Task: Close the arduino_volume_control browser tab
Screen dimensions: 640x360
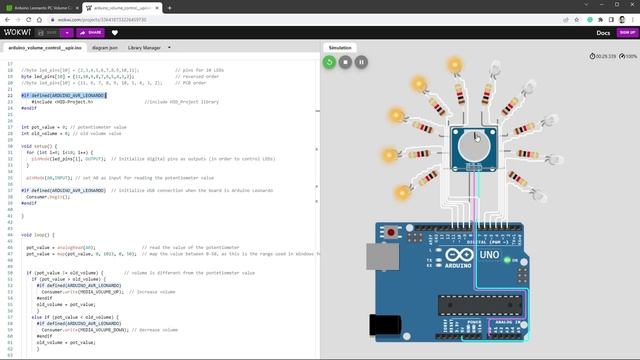Action: [157, 8]
